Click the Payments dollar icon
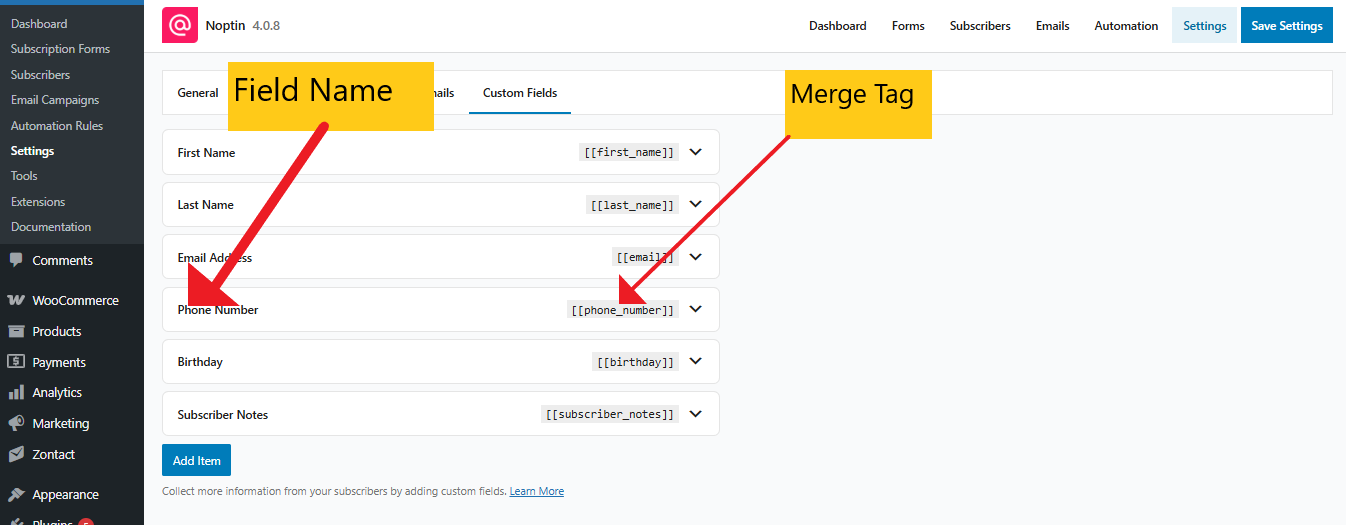The width and height of the screenshot is (1346, 525). 16,362
